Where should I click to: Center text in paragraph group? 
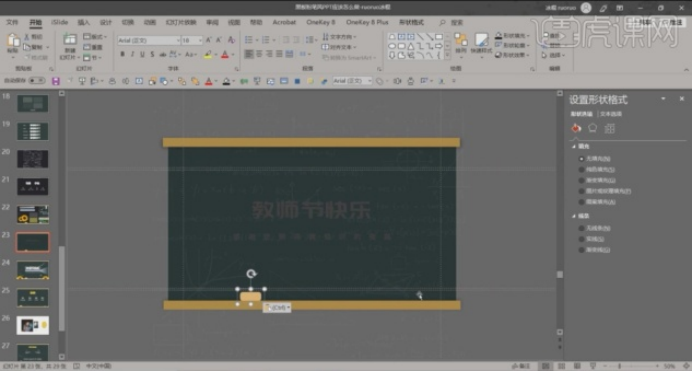[x=259, y=54]
